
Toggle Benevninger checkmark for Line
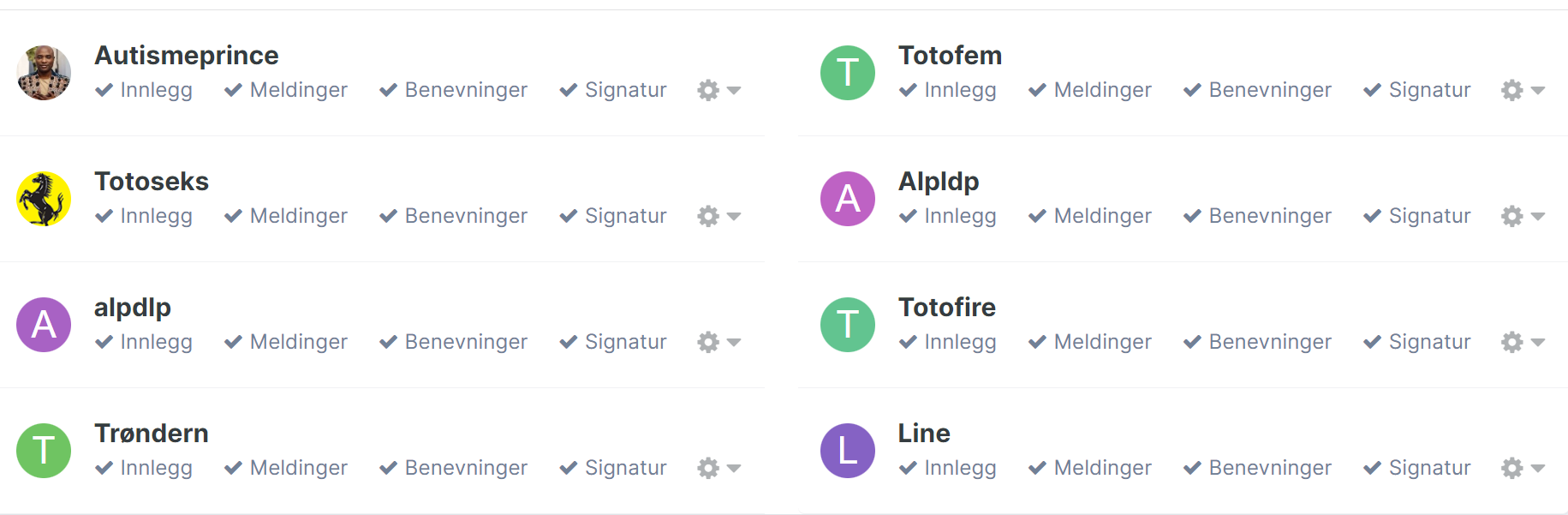point(1192,468)
